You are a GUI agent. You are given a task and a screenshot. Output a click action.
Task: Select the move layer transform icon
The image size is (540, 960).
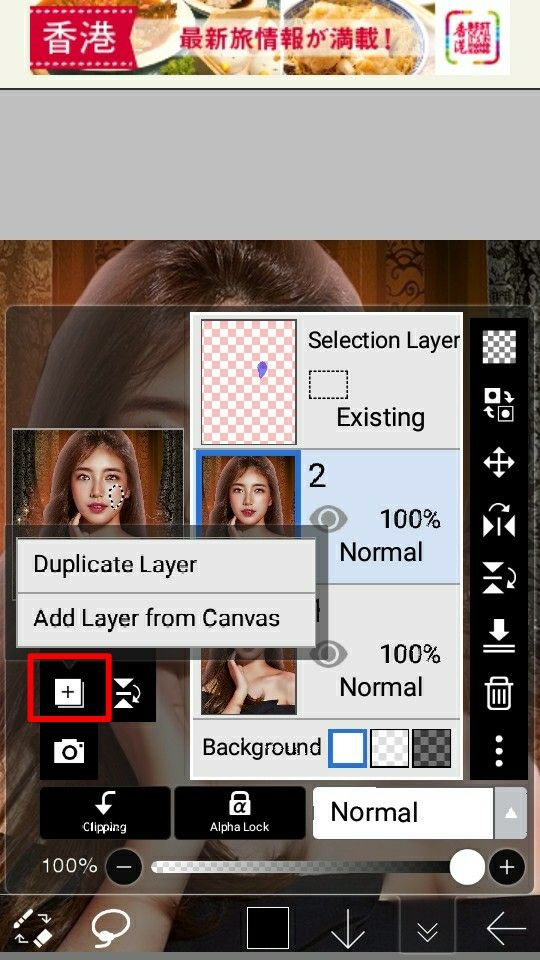(499, 462)
